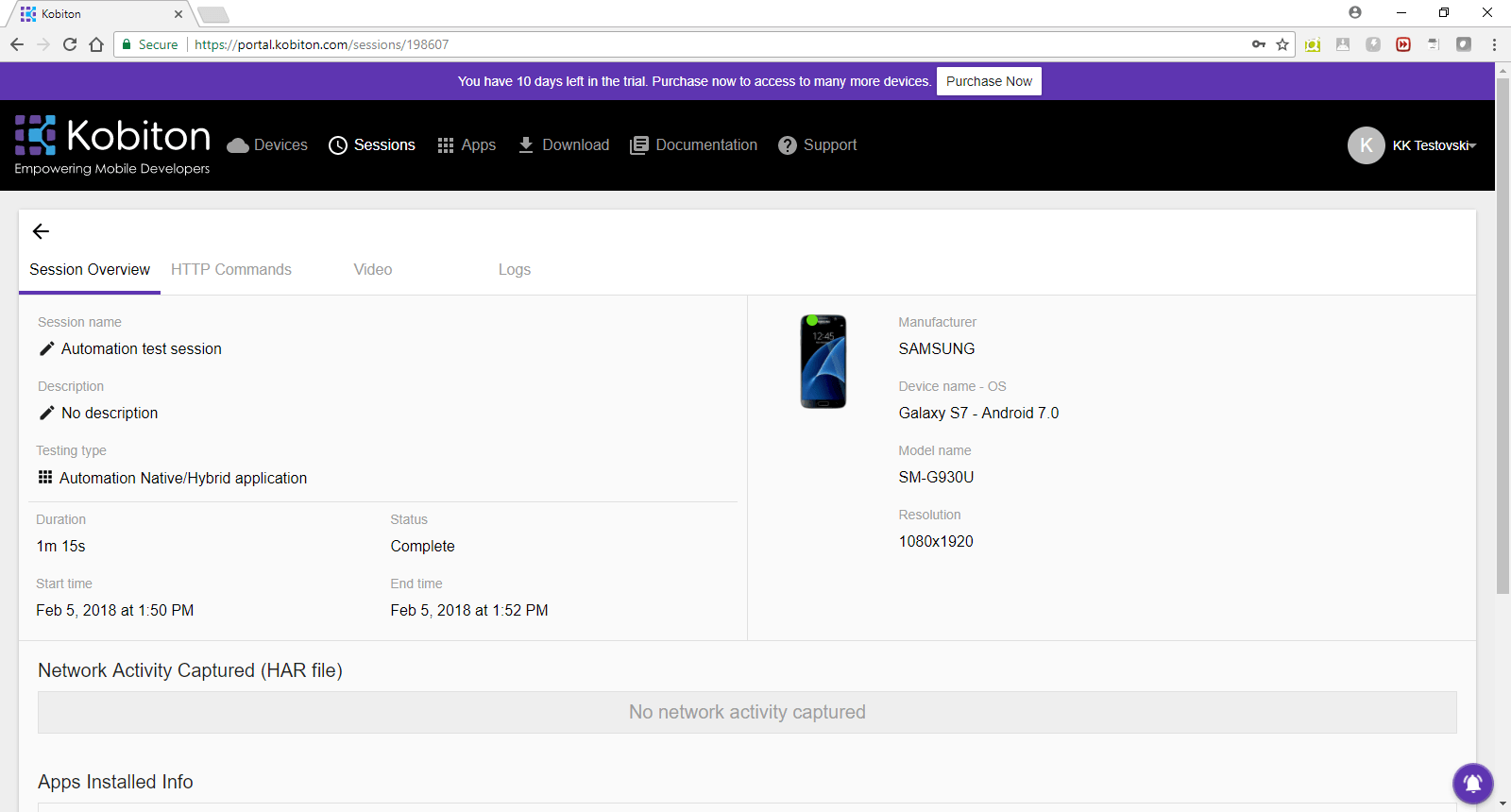Open a new browser tab

coord(213,14)
